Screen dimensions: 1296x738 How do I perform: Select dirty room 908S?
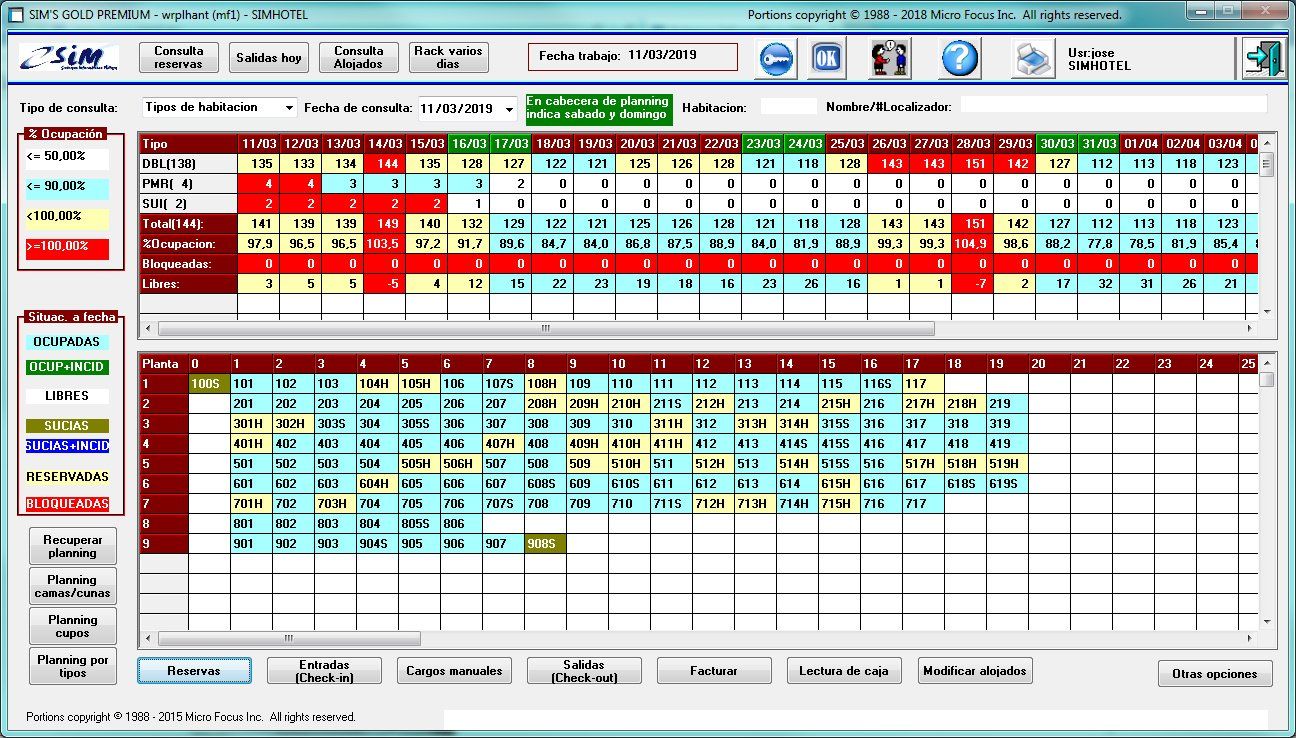tap(546, 543)
